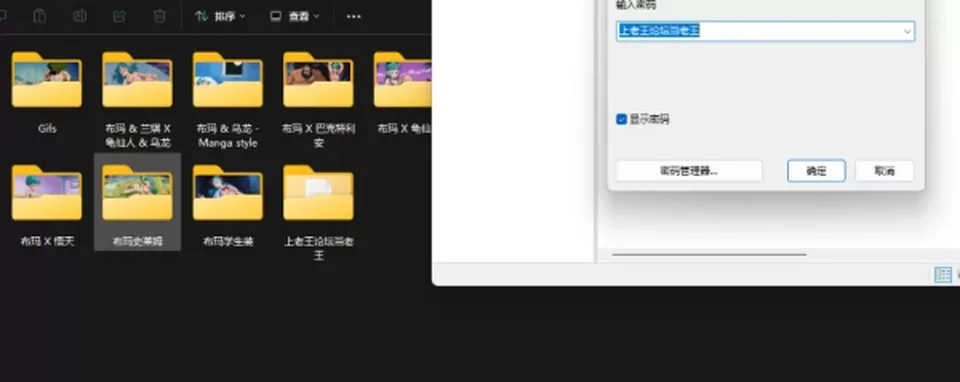Select the 上老王论坛当老王 folder
Viewport: 960px width, 382px height.
[x=318, y=211]
